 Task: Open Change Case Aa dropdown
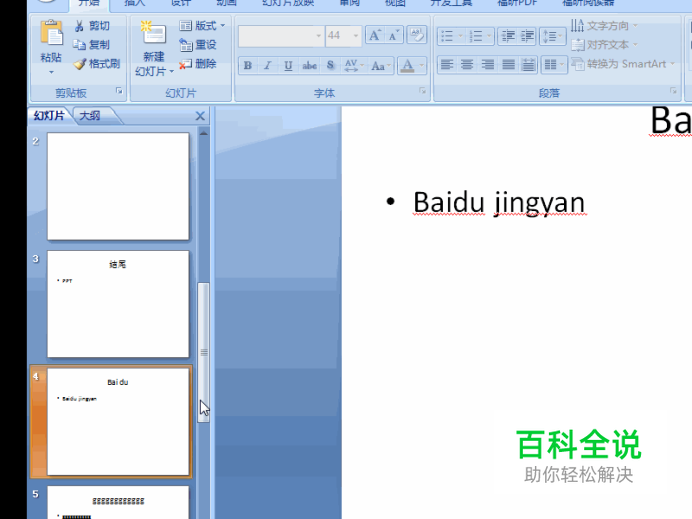[x=381, y=66]
